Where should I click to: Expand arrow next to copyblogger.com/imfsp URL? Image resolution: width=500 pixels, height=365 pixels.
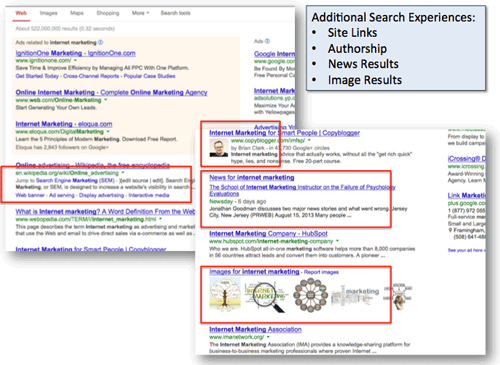(309, 140)
